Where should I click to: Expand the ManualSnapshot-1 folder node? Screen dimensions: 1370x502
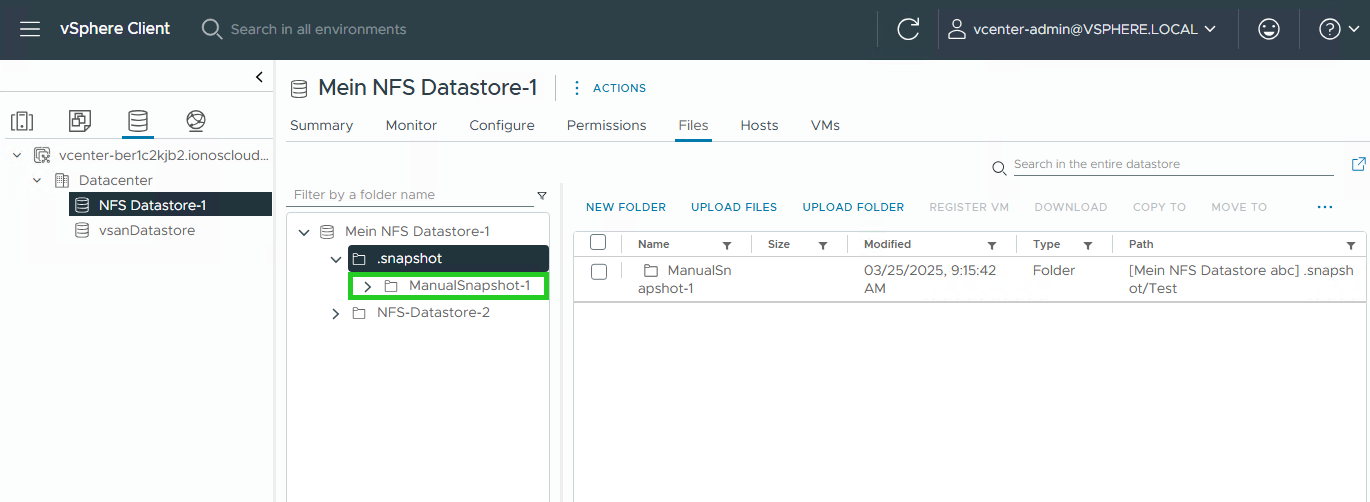[x=367, y=286]
